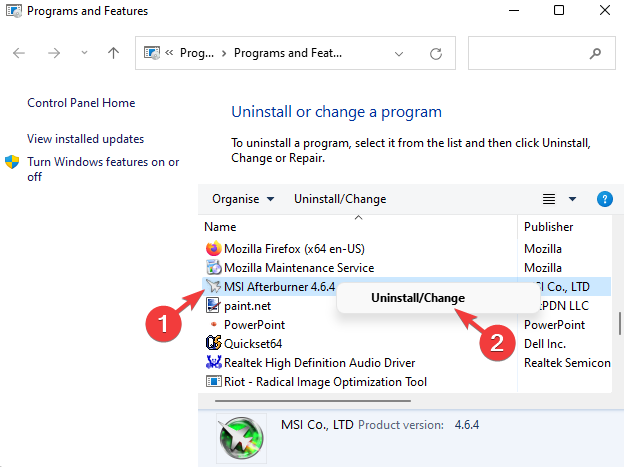Click PowerPoint publisher cell
This screenshot has width=624, height=467.
coord(554,324)
